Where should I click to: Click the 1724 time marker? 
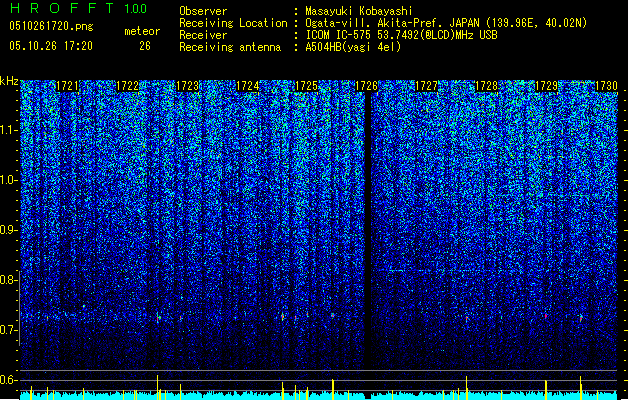(248, 86)
